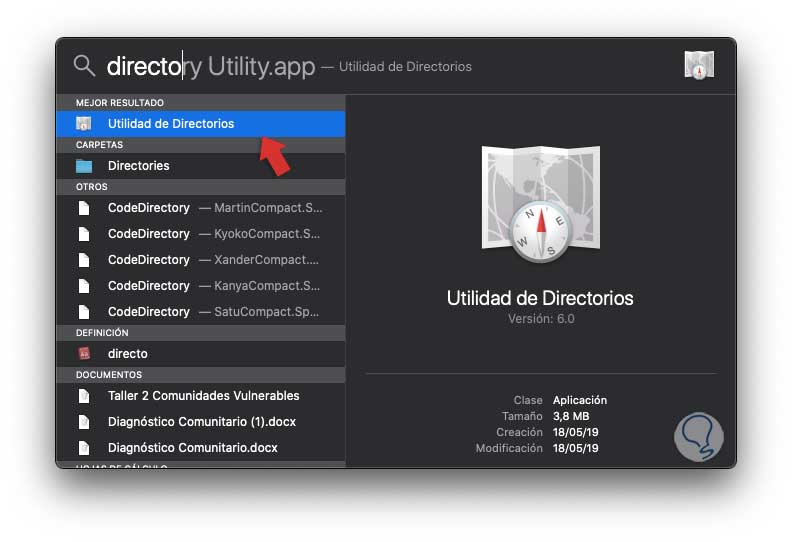Viewport: 792px width, 542px height.
Task: Click the Aplicación class value
Action: click(x=580, y=400)
